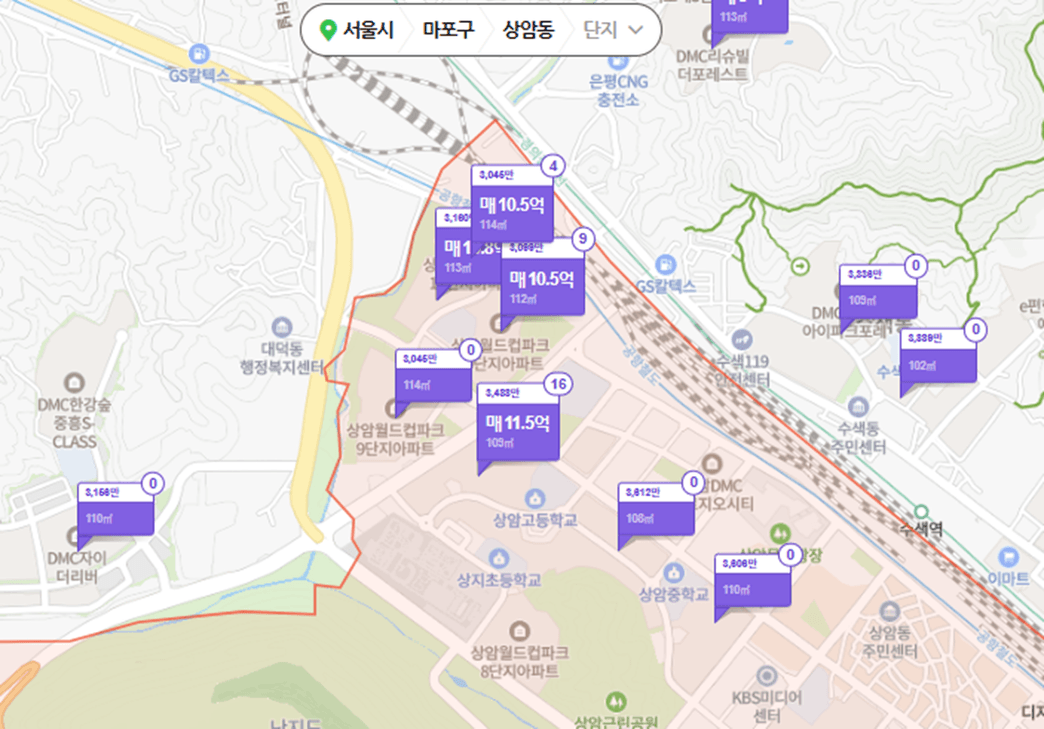Viewport: 1044px width, 729px height.
Task: Click the 상지초등학교 school icon
Action: [x=499, y=558]
